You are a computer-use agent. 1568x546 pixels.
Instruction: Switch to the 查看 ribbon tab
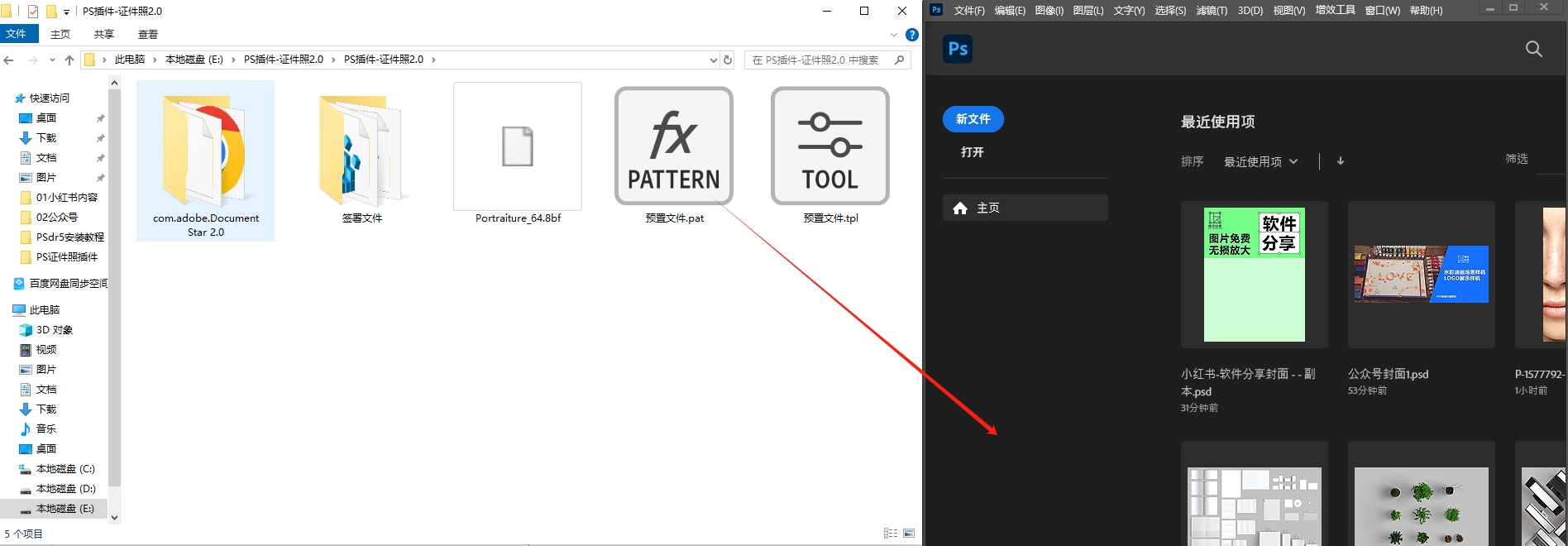pos(148,35)
